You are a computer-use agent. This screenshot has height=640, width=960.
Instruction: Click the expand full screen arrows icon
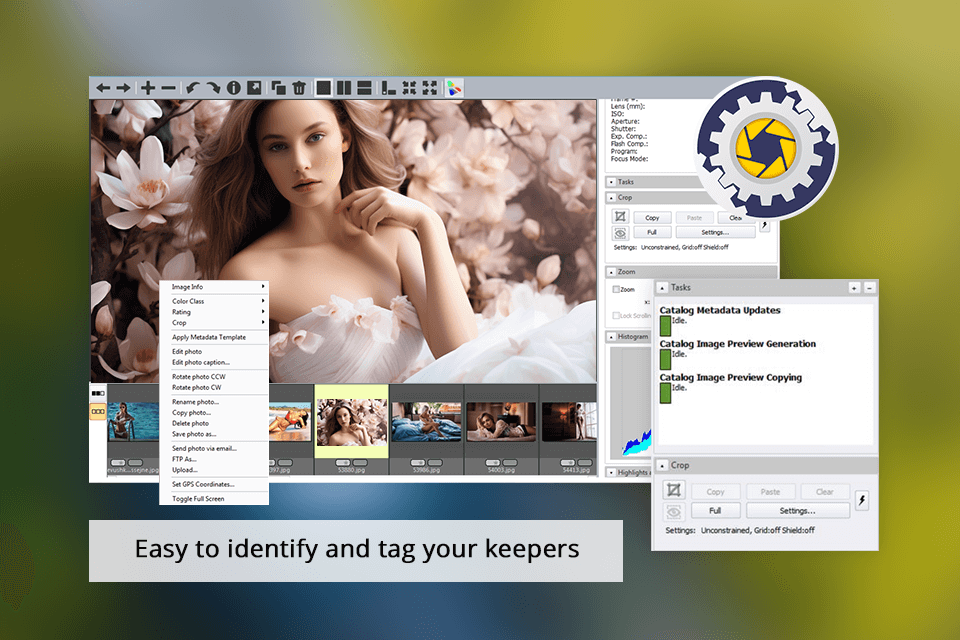(430, 88)
